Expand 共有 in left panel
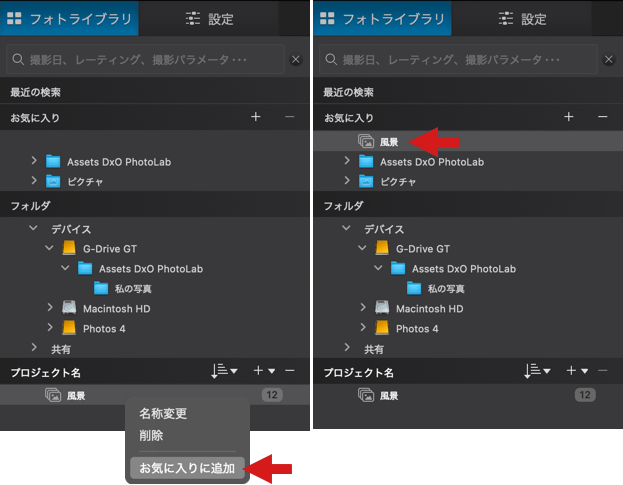Screen dimensions: 623x485 [x=34, y=348]
